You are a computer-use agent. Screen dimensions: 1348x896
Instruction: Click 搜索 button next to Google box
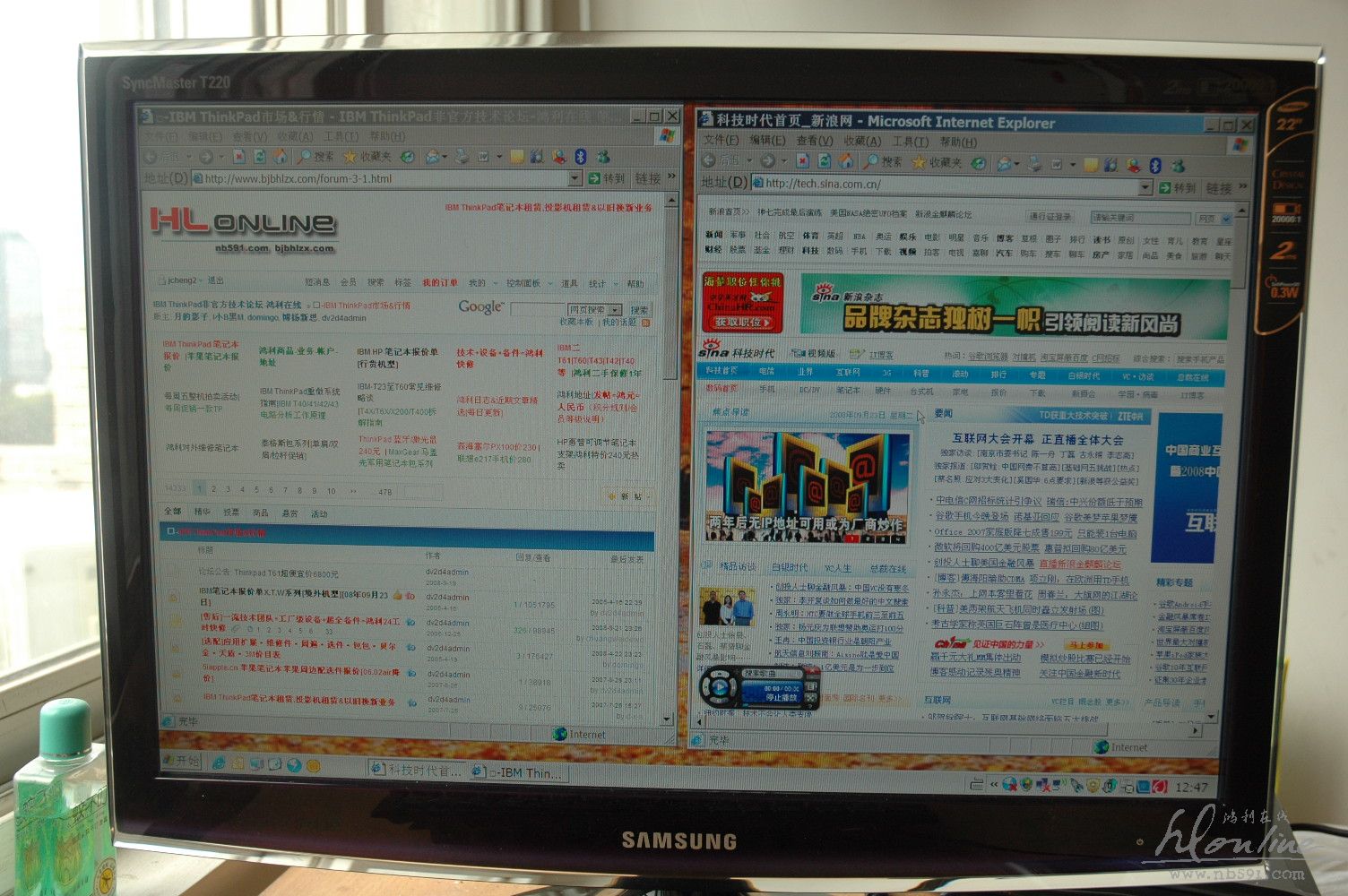click(x=638, y=310)
